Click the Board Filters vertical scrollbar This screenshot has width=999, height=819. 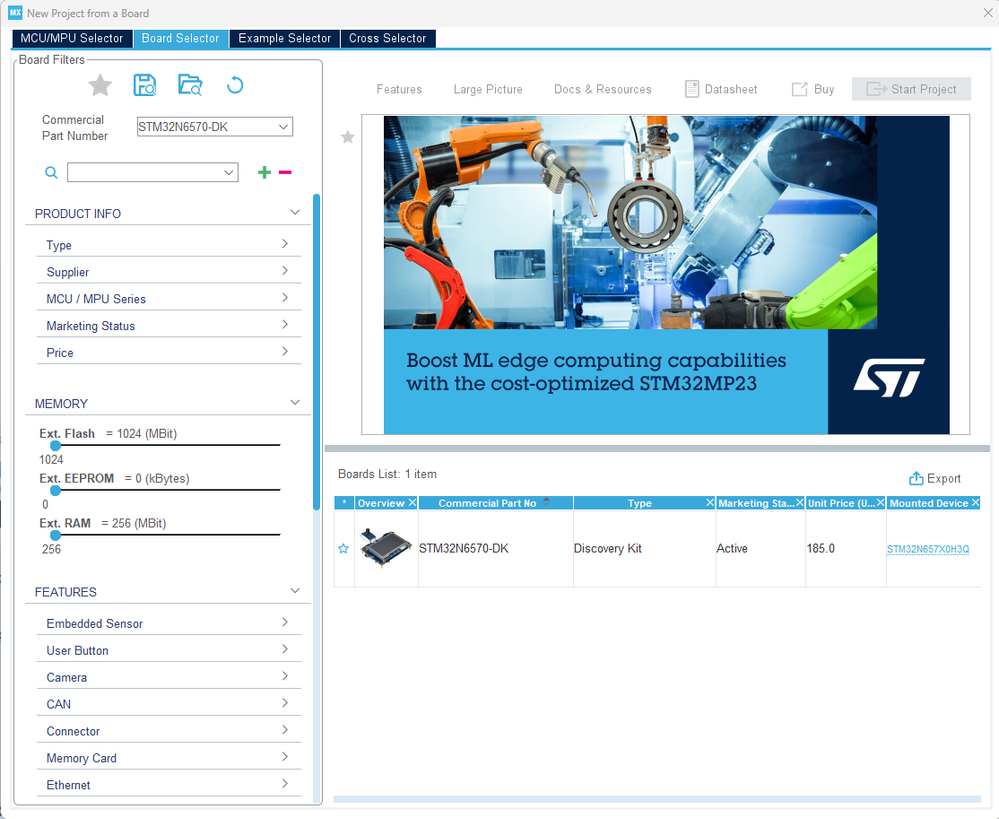[317, 352]
